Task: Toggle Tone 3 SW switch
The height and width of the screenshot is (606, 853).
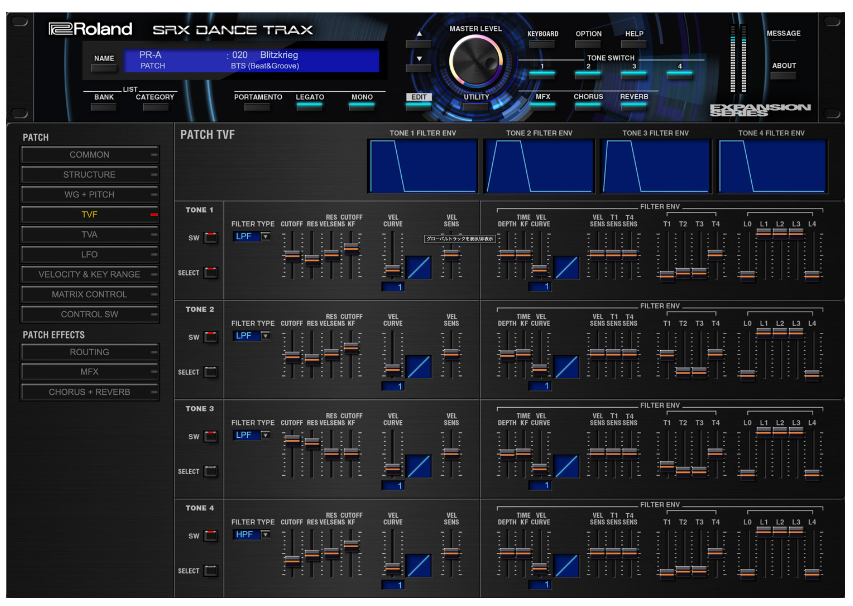Action: [x=211, y=436]
